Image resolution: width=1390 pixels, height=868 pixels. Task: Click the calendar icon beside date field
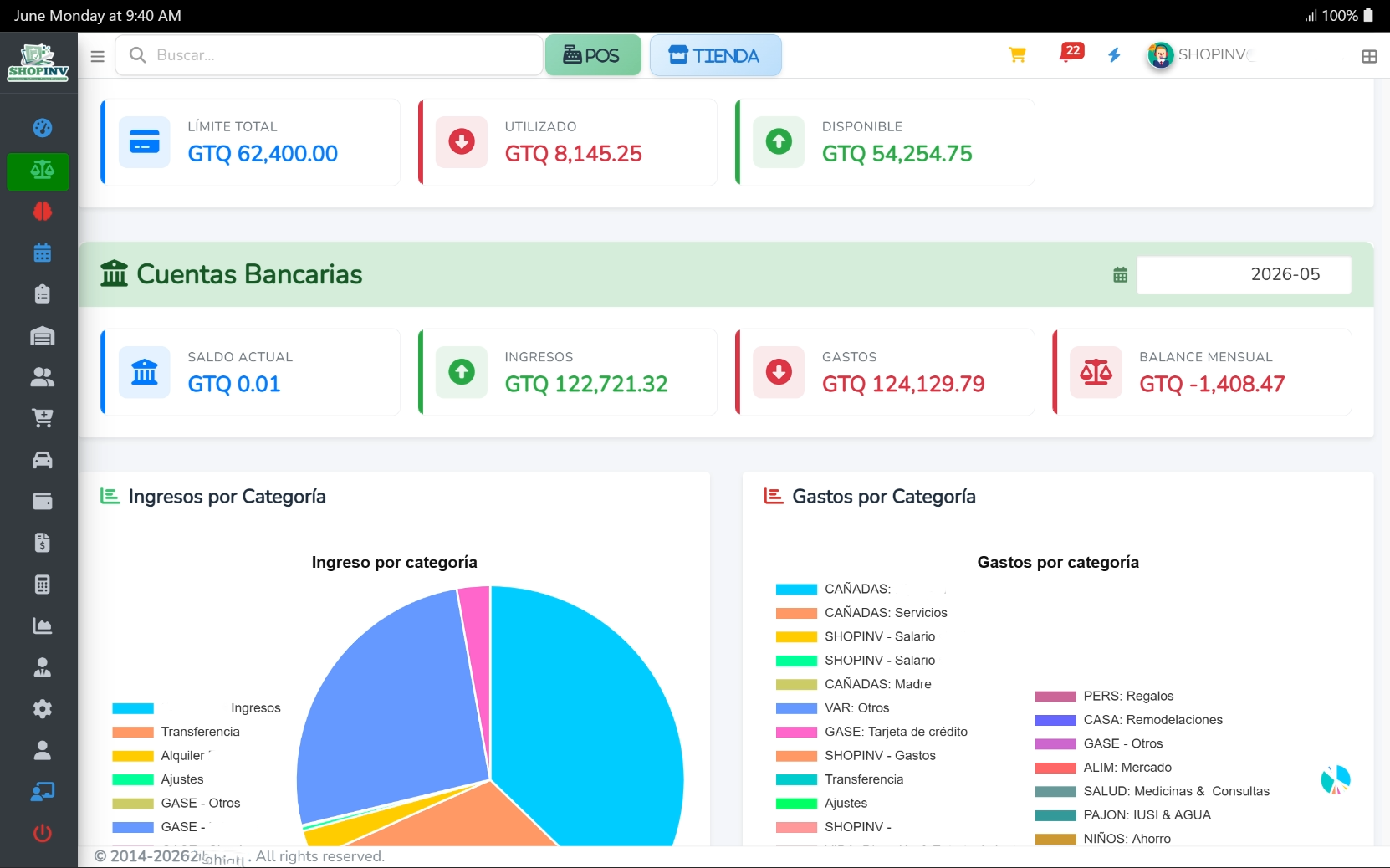pos(1121,274)
